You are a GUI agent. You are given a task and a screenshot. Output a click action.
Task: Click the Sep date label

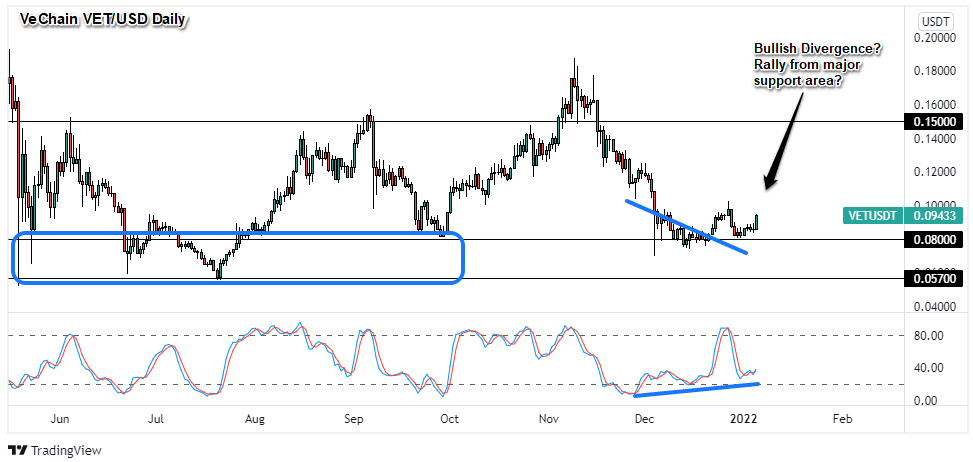click(x=353, y=419)
